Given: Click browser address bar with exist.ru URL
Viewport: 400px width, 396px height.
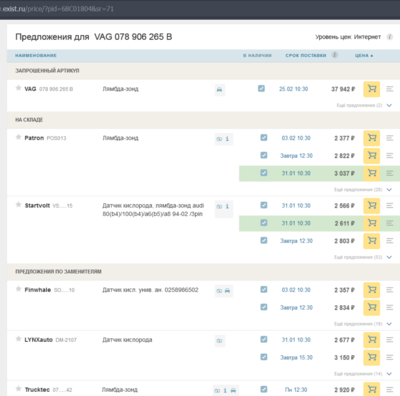Looking at the screenshot, I should tap(200, 9).
